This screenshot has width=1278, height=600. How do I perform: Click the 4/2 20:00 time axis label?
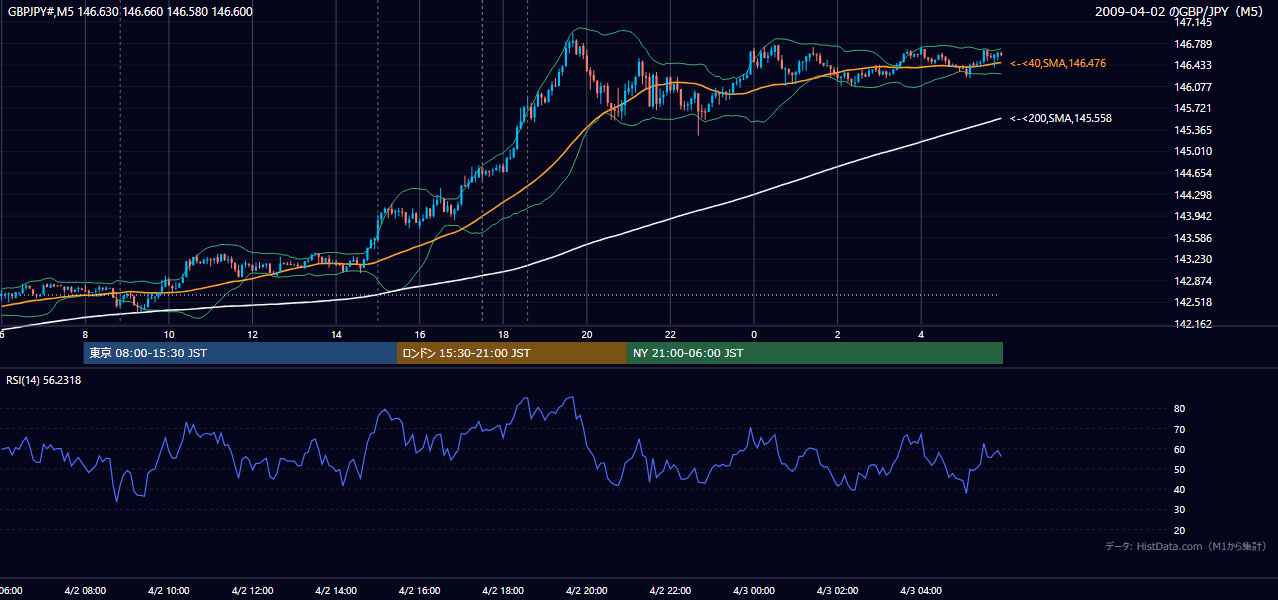click(587, 591)
